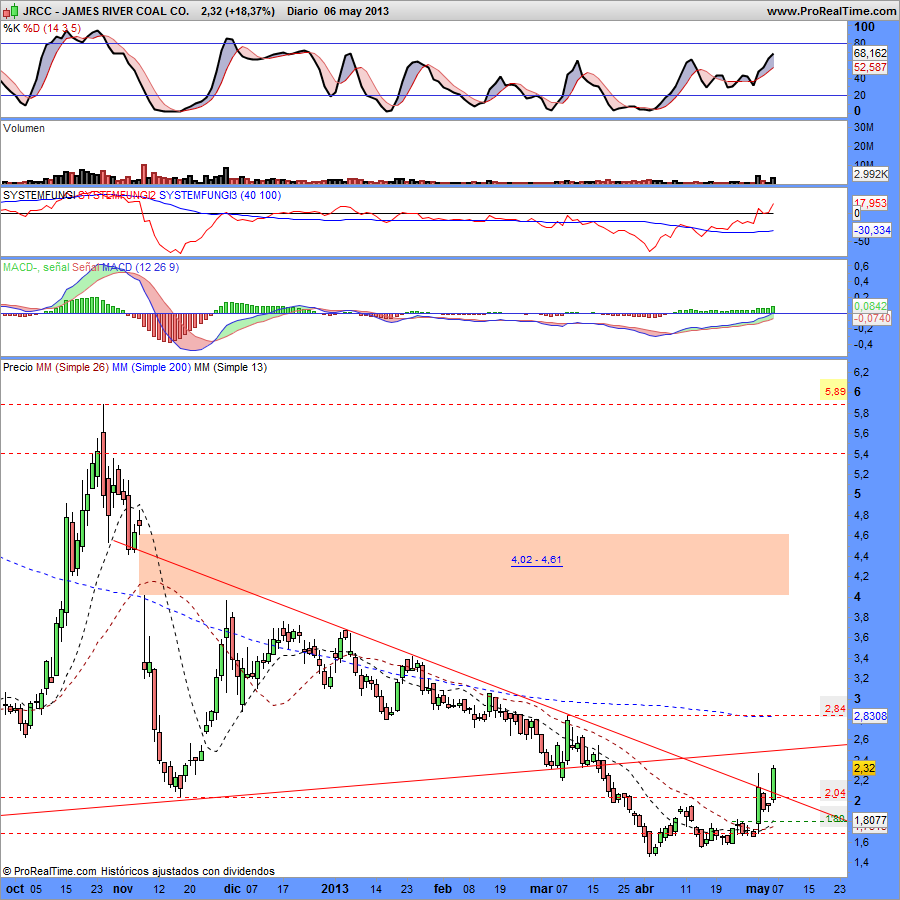This screenshot has height=900, width=900.
Task: Click the 2.992K volume value box
Action: pos(870,174)
